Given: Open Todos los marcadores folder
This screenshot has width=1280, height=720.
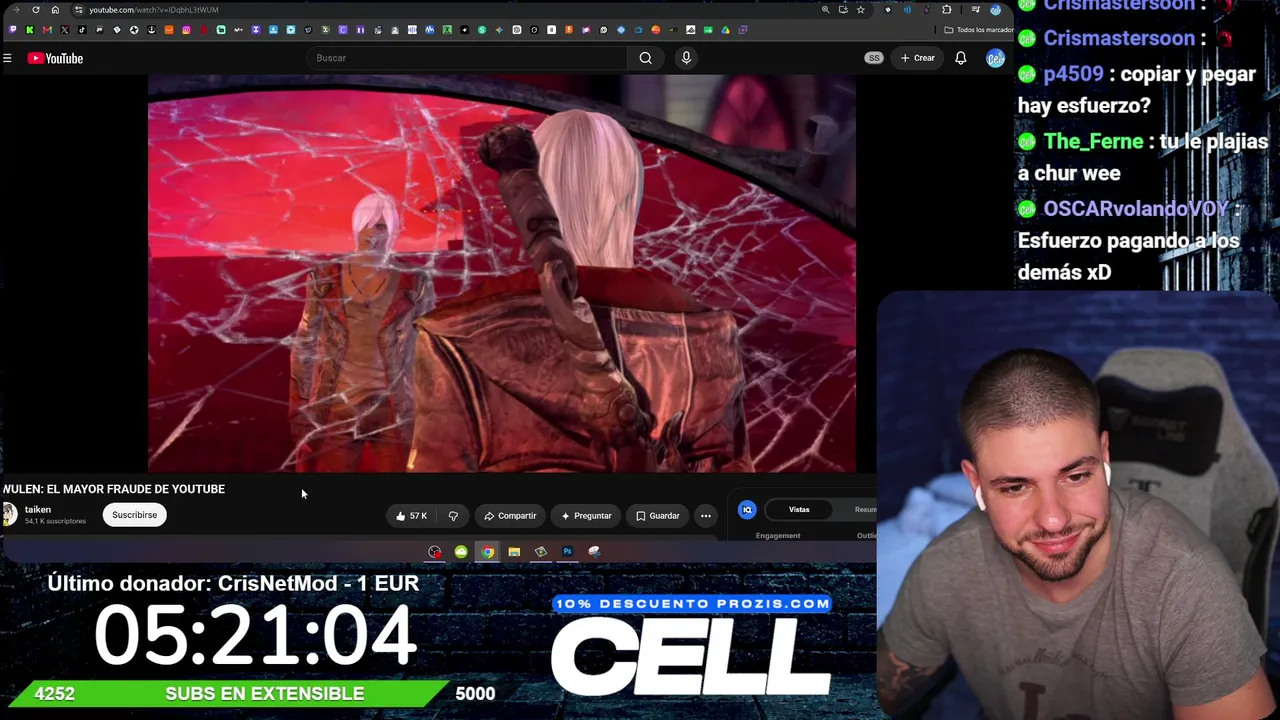Looking at the screenshot, I should click(979, 30).
